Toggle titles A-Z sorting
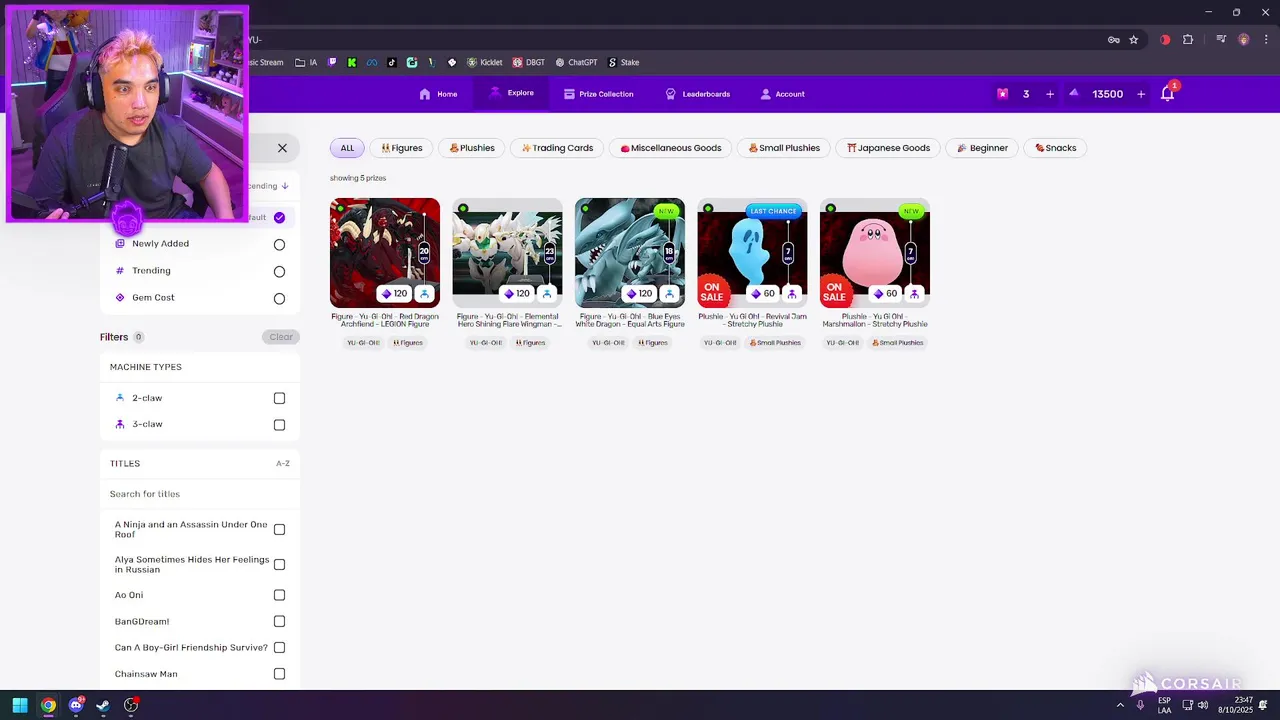The width and height of the screenshot is (1280, 720). click(283, 464)
